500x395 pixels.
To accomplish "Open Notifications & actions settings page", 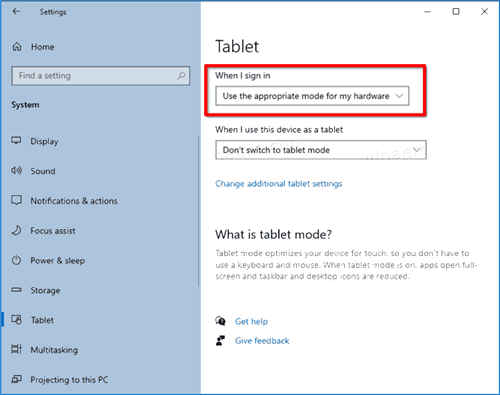I will tap(74, 201).
